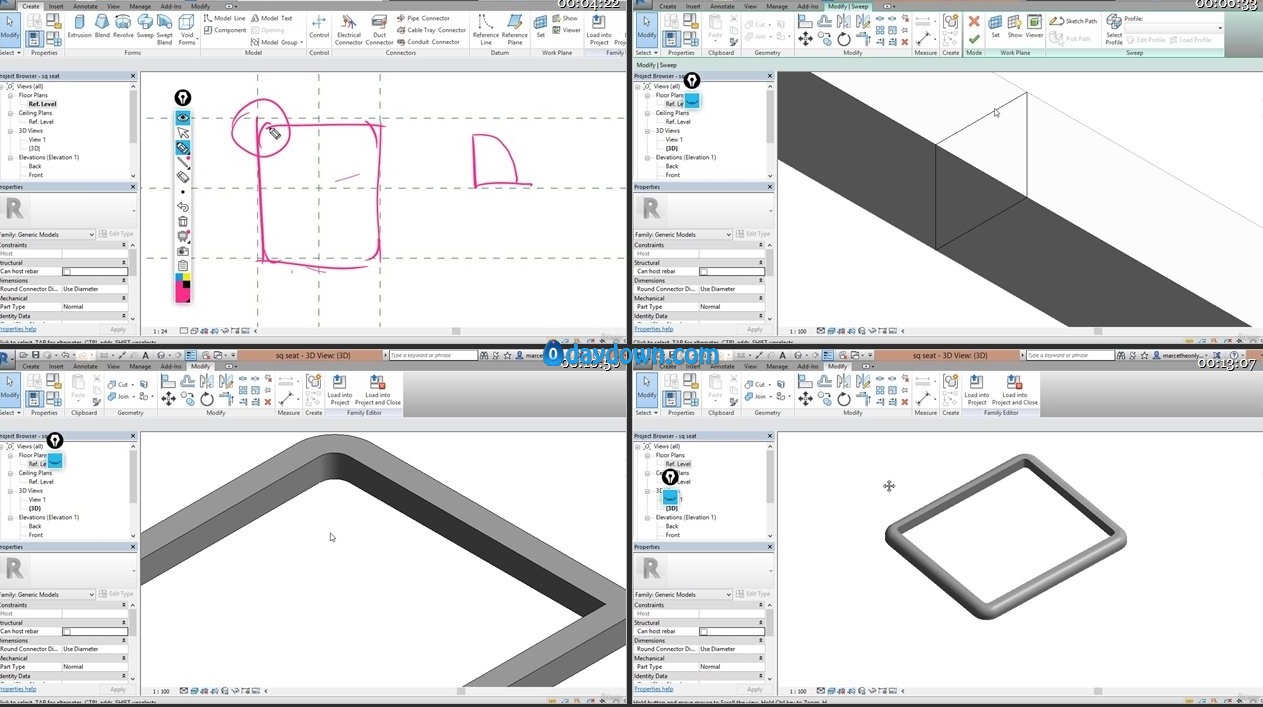Select the Extrusion tool in the Create ribbon

click(79, 28)
